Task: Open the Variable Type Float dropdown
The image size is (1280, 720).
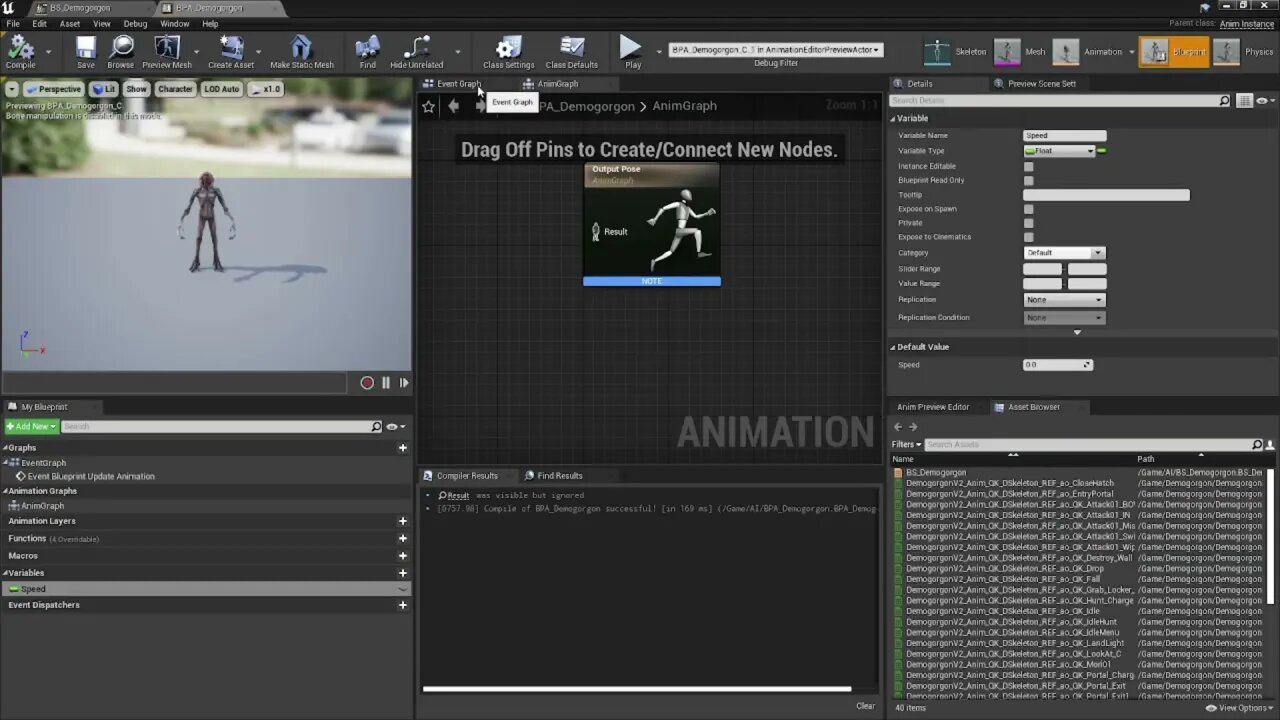Action: click(1059, 151)
